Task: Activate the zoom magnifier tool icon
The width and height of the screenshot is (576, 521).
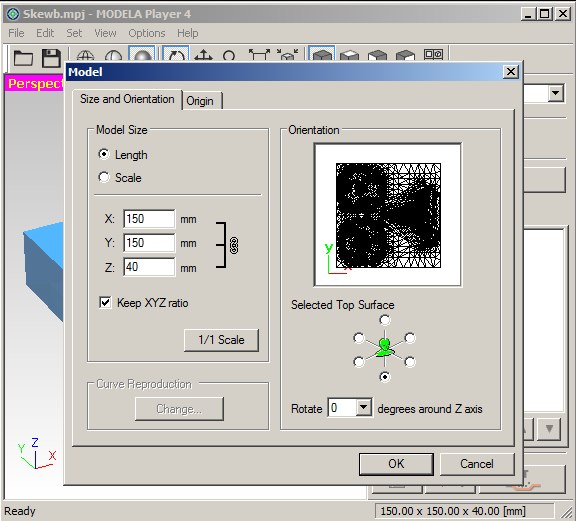Action: pos(229,55)
